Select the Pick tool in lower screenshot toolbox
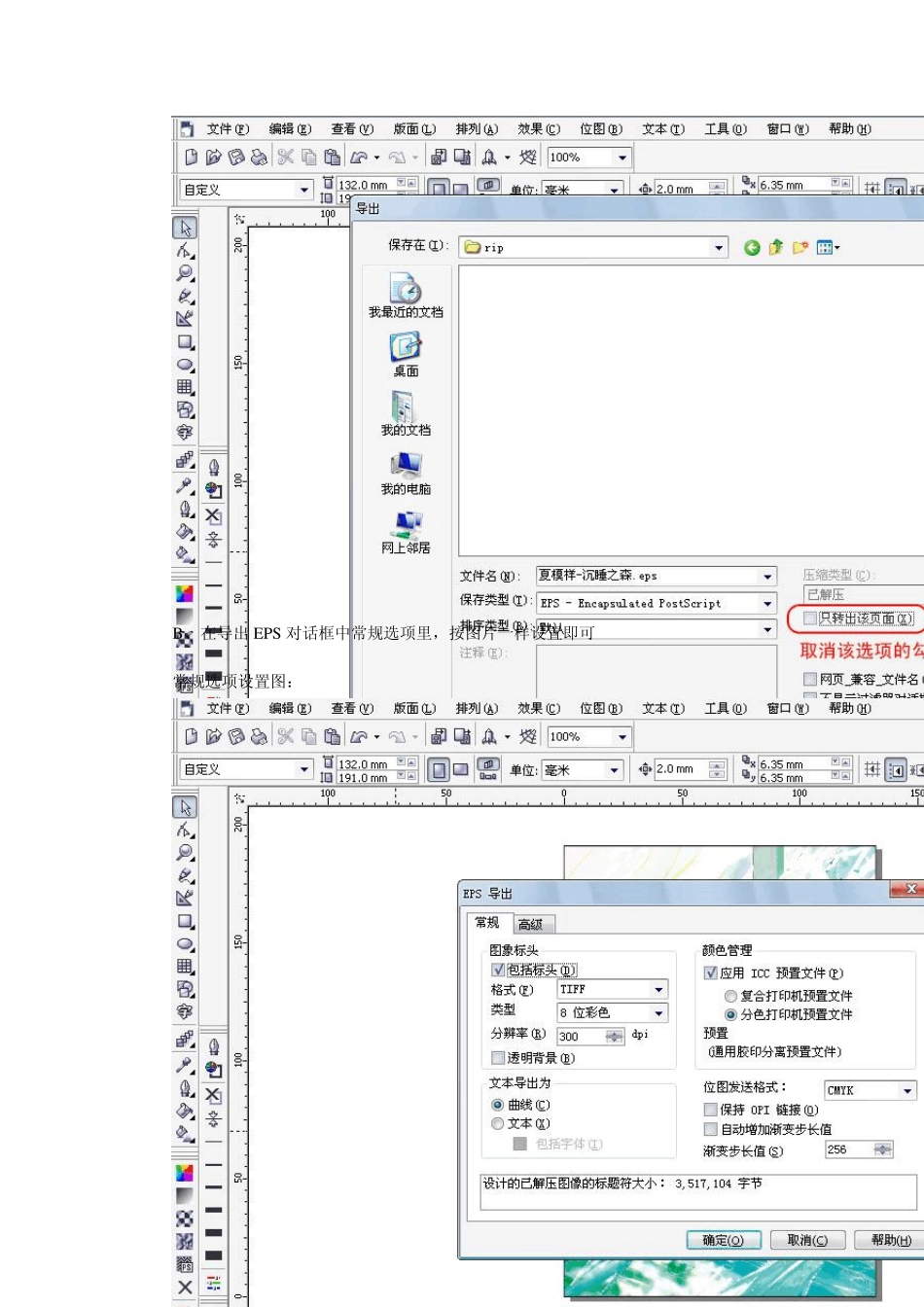 [x=184, y=807]
